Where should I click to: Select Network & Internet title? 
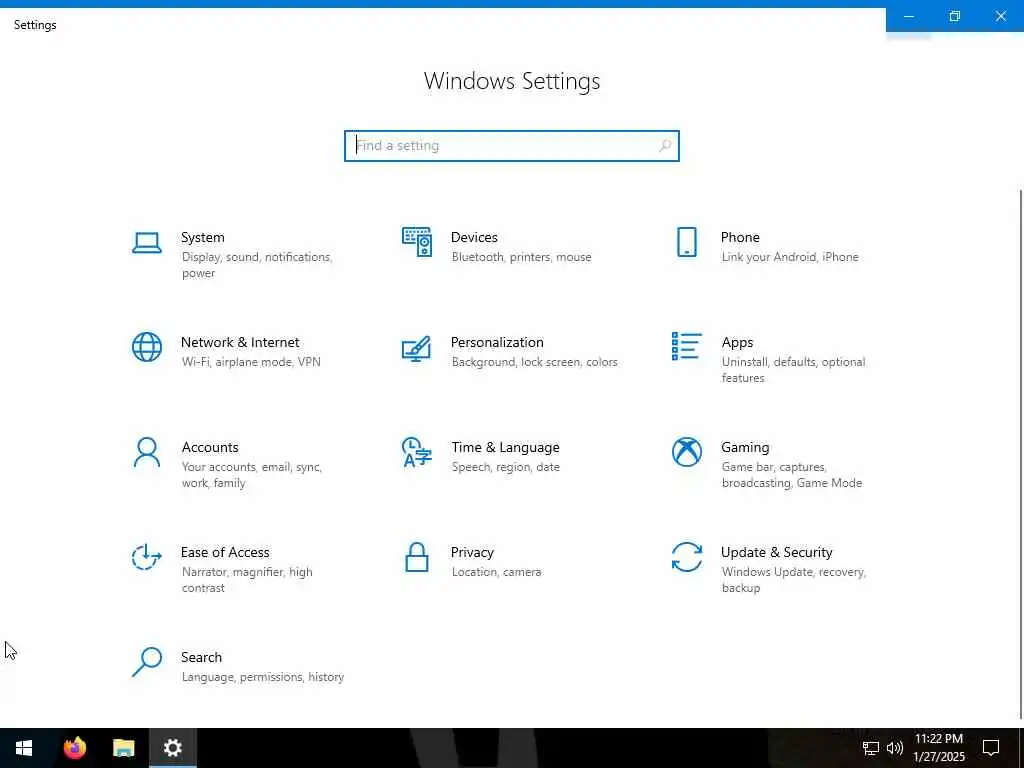(x=240, y=342)
